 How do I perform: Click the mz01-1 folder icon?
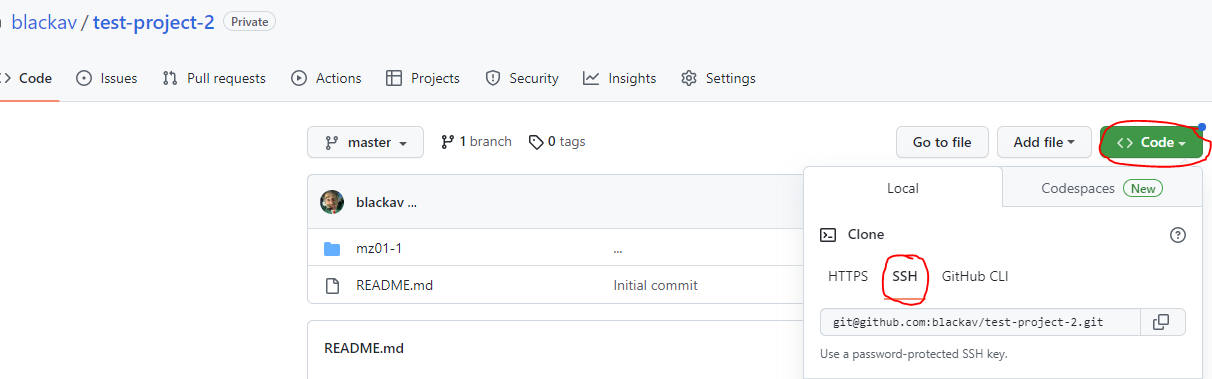tap(333, 249)
